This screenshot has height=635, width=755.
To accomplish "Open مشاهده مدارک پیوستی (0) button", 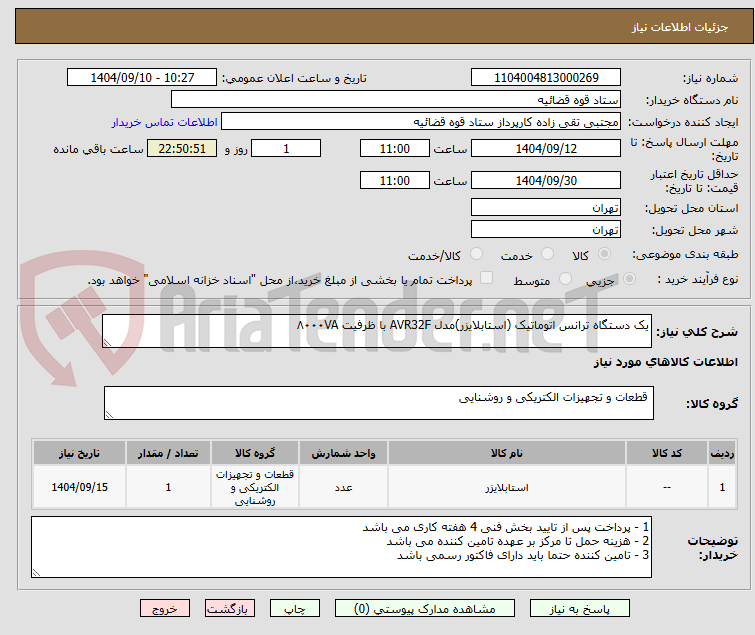I will click(425, 609).
